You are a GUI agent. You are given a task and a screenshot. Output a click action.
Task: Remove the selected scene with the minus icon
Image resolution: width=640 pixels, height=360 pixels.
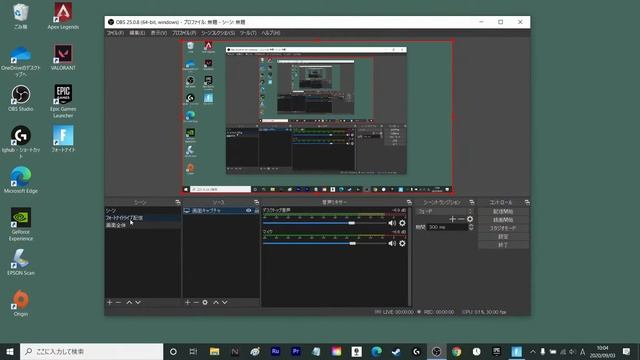click(x=118, y=302)
